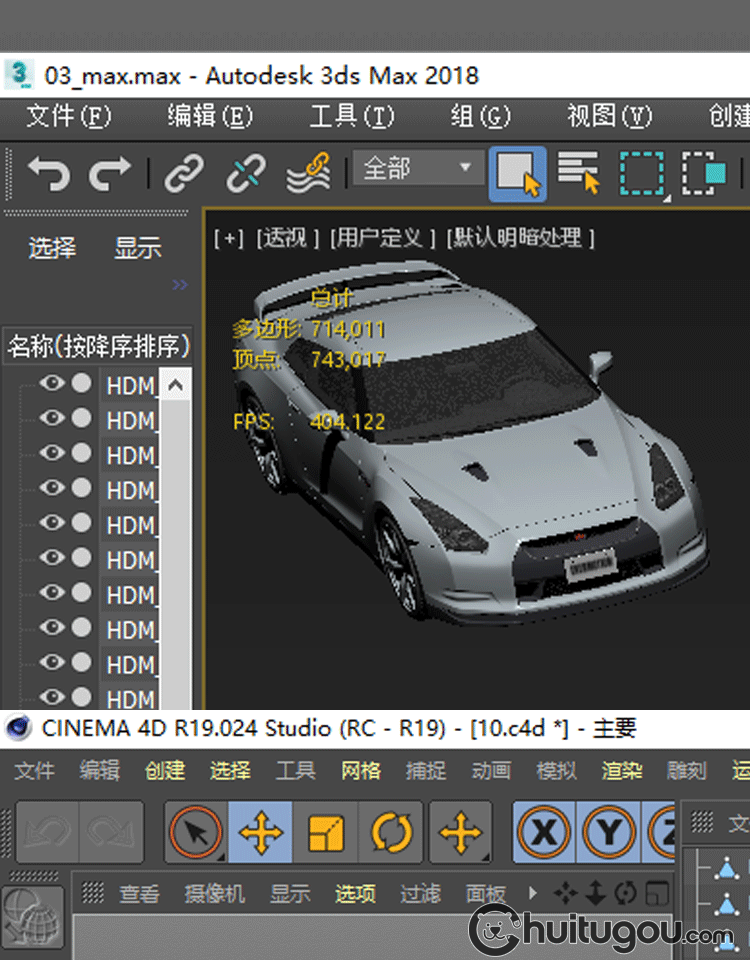The height and width of the screenshot is (960, 750).
Task: Sort by 名称(按降序排序) column header
Action: [99, 347]
